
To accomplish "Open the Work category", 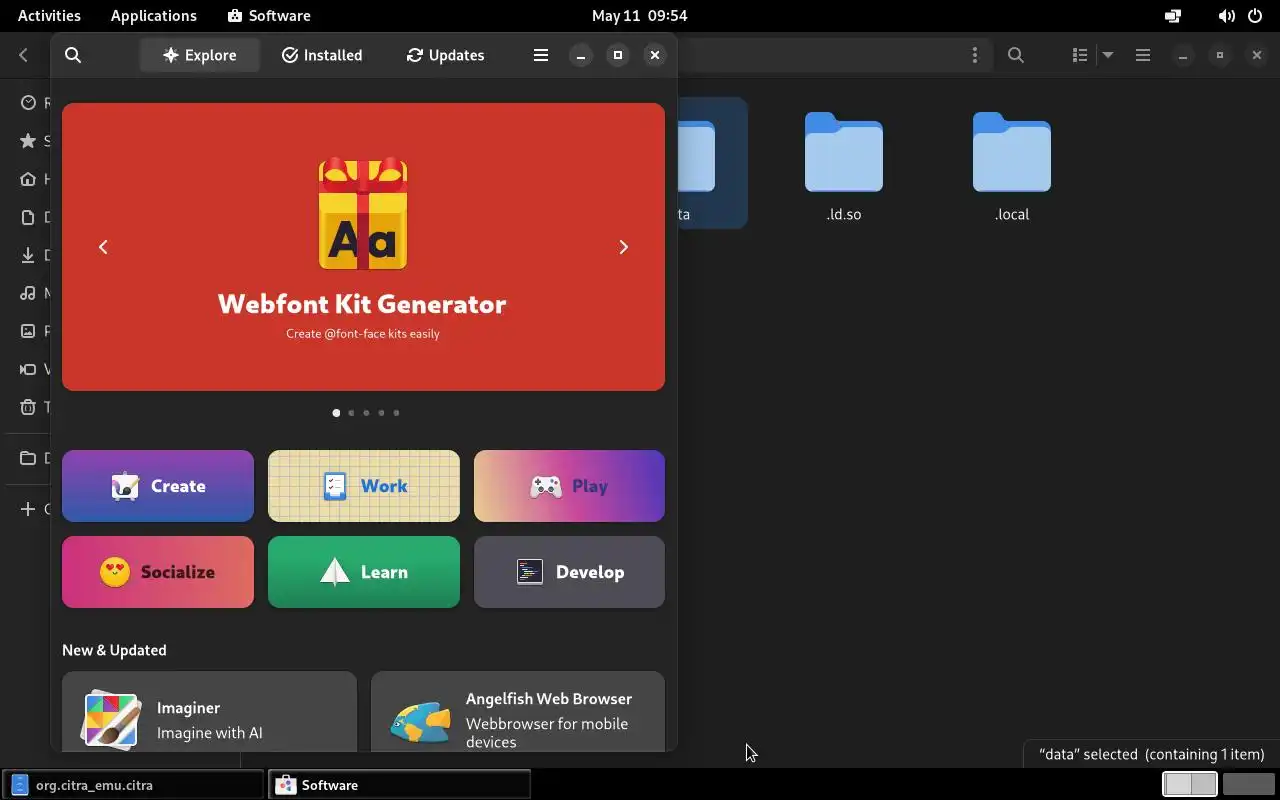I will pyautogui.click(x=364, y=486).
